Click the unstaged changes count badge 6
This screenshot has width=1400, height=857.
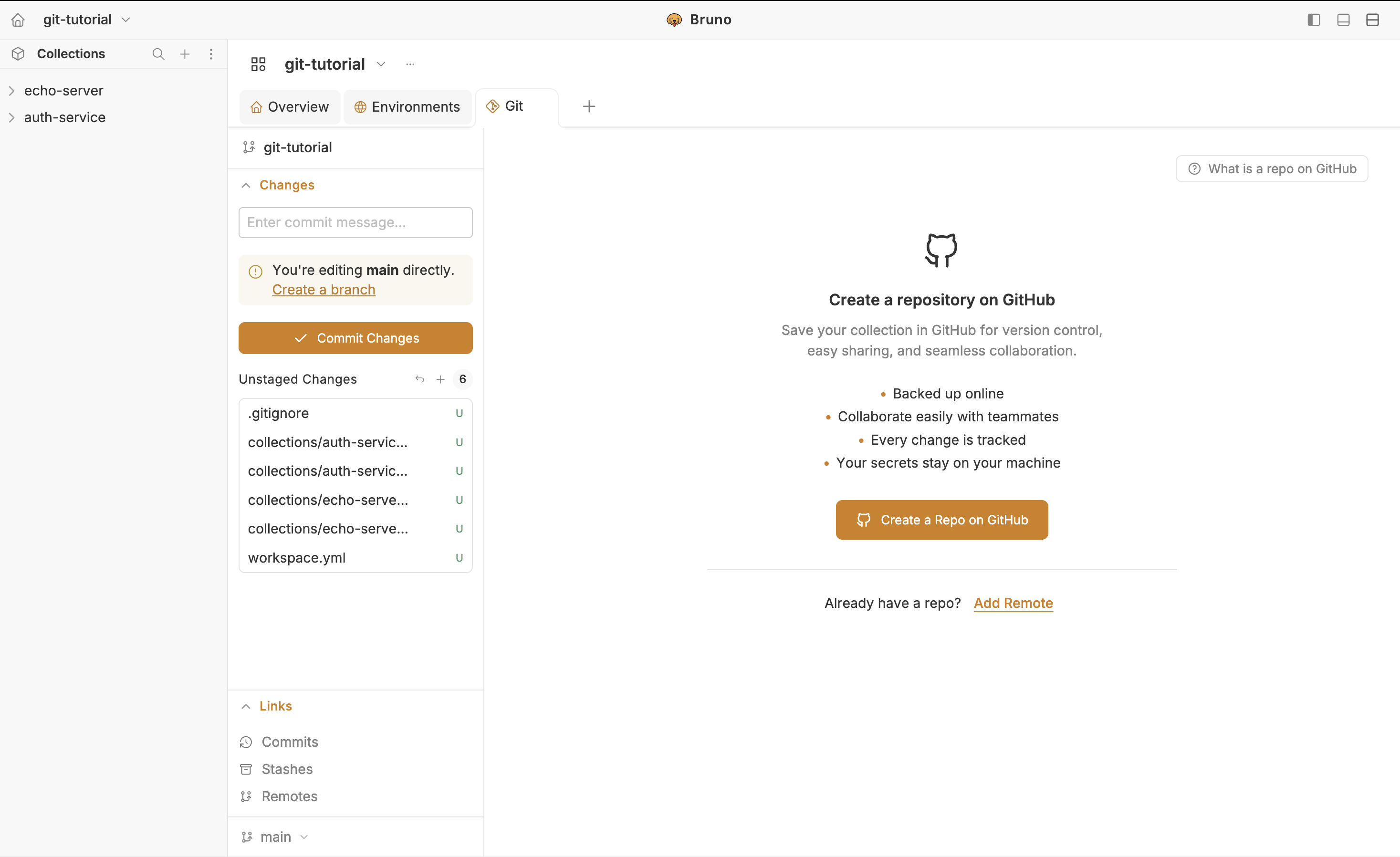coord(462,379)
